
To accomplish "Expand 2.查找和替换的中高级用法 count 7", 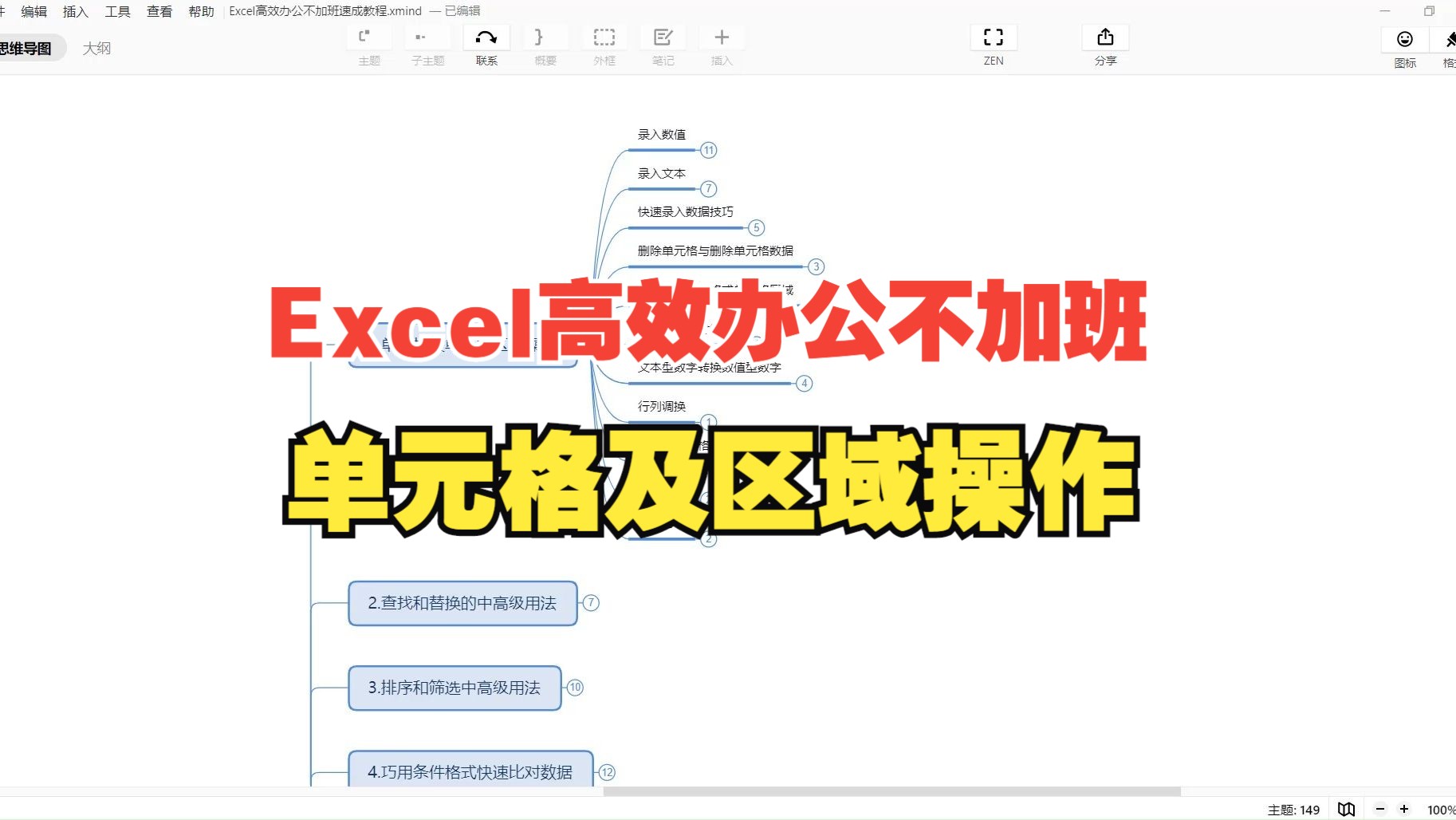I will click(x=591, y=603).
